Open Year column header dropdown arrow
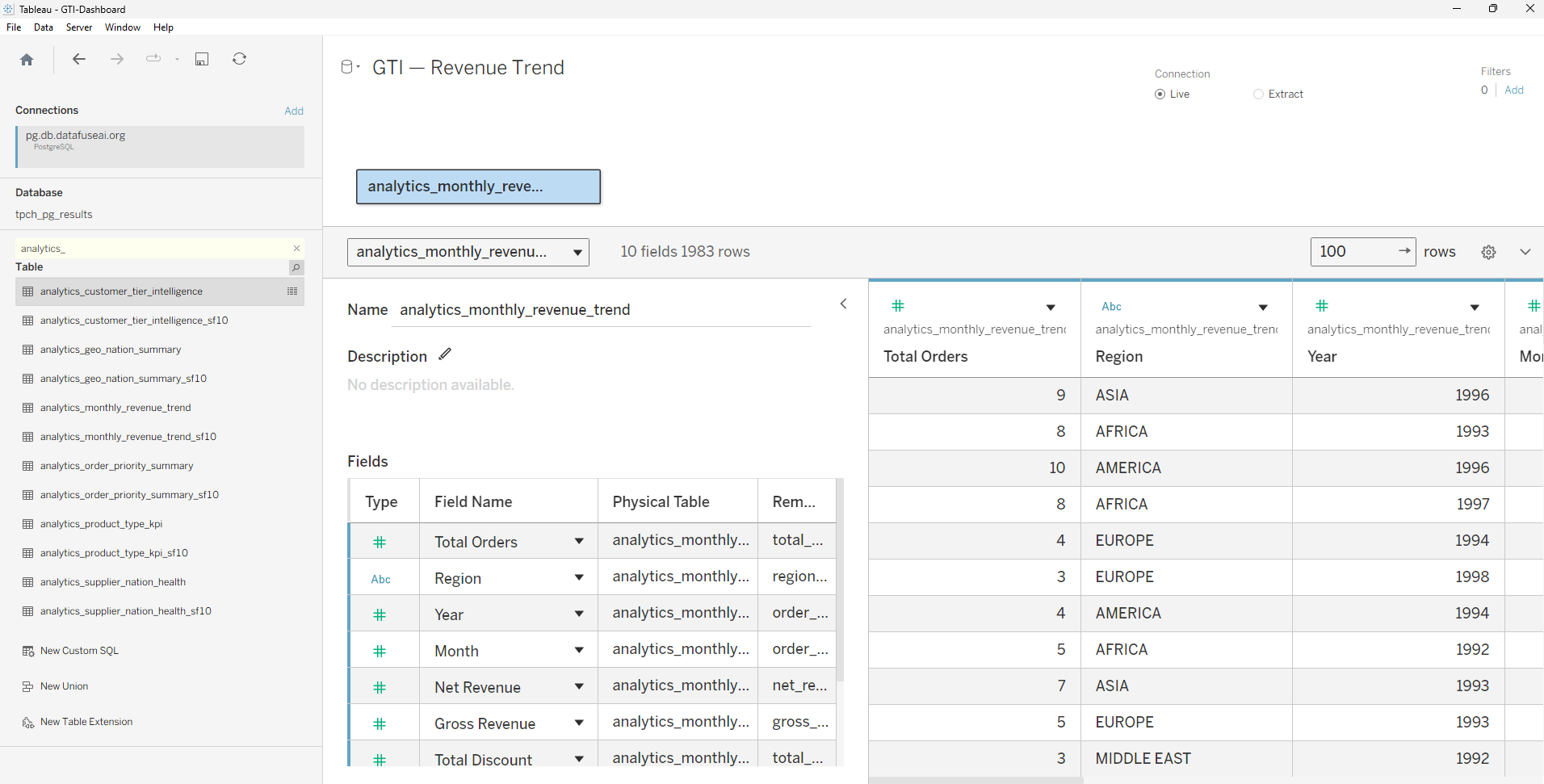The height and width of the screenshot is (784, 1544). click(x=1475, y=308)
